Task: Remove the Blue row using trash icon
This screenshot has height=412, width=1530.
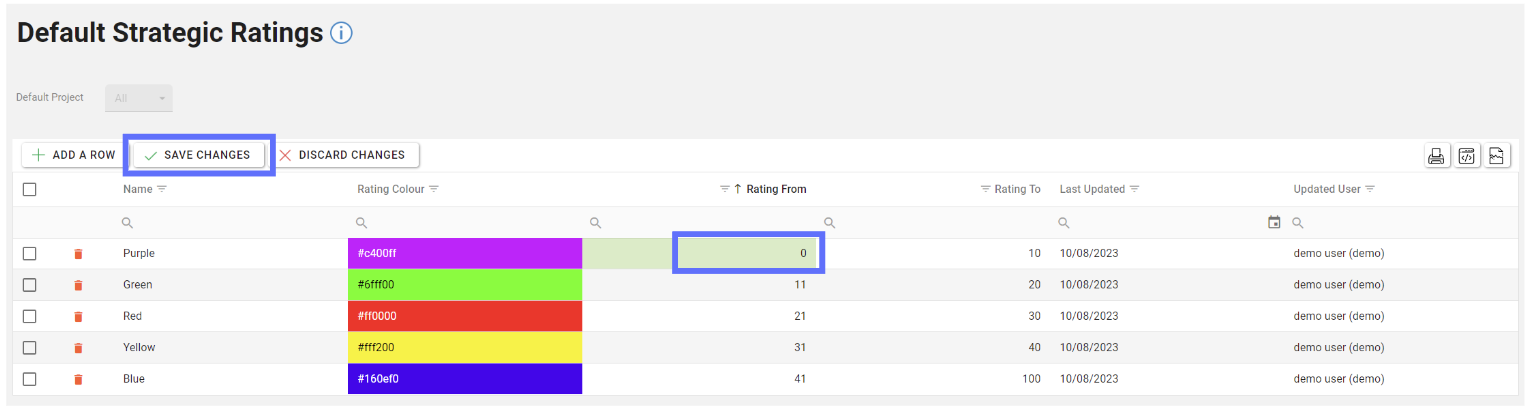Action: point(78,380)
